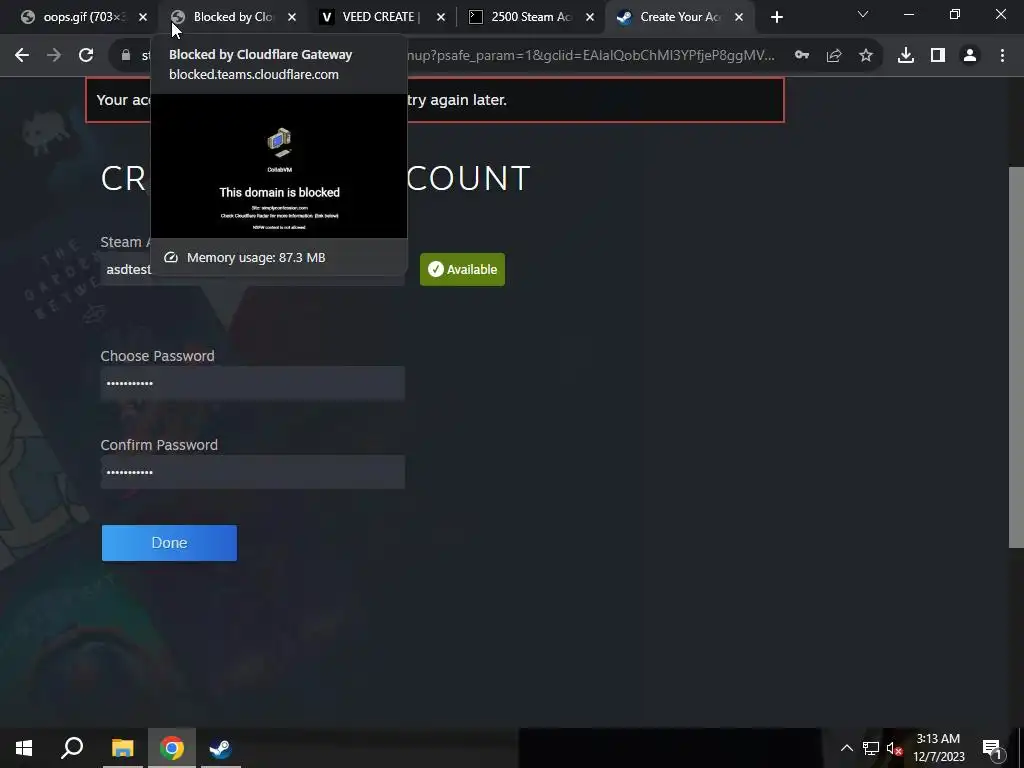Open a new browser tab
Image resolution: width=1024 pixels, height=768 pixels.
click(776, 18)
